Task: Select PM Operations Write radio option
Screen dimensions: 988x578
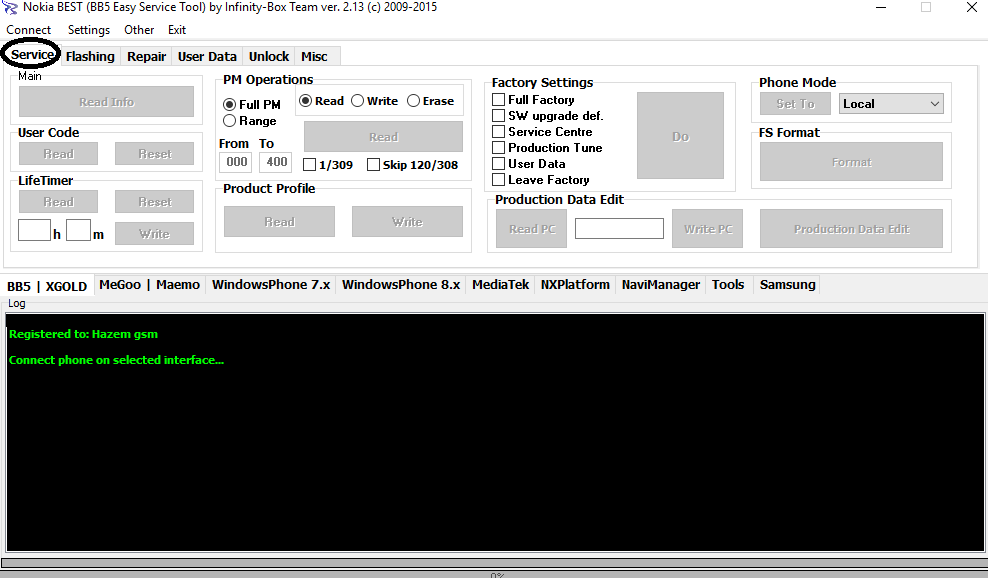Action: (x=374, y=101)
